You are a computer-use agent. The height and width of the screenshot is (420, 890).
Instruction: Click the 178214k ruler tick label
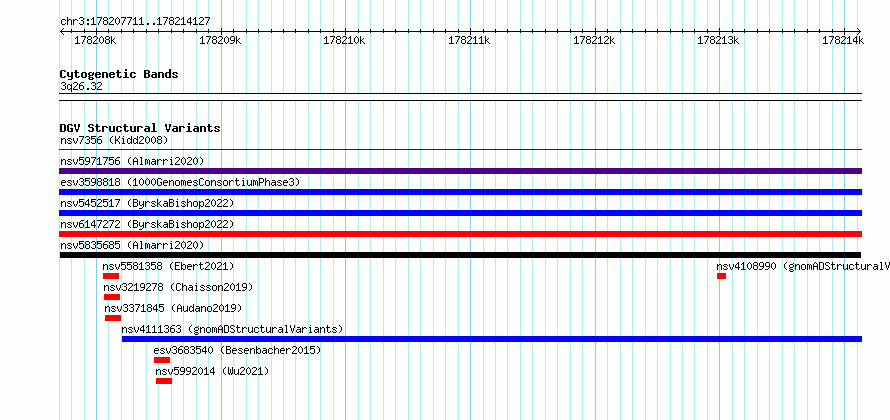click(x=843, y=40)
